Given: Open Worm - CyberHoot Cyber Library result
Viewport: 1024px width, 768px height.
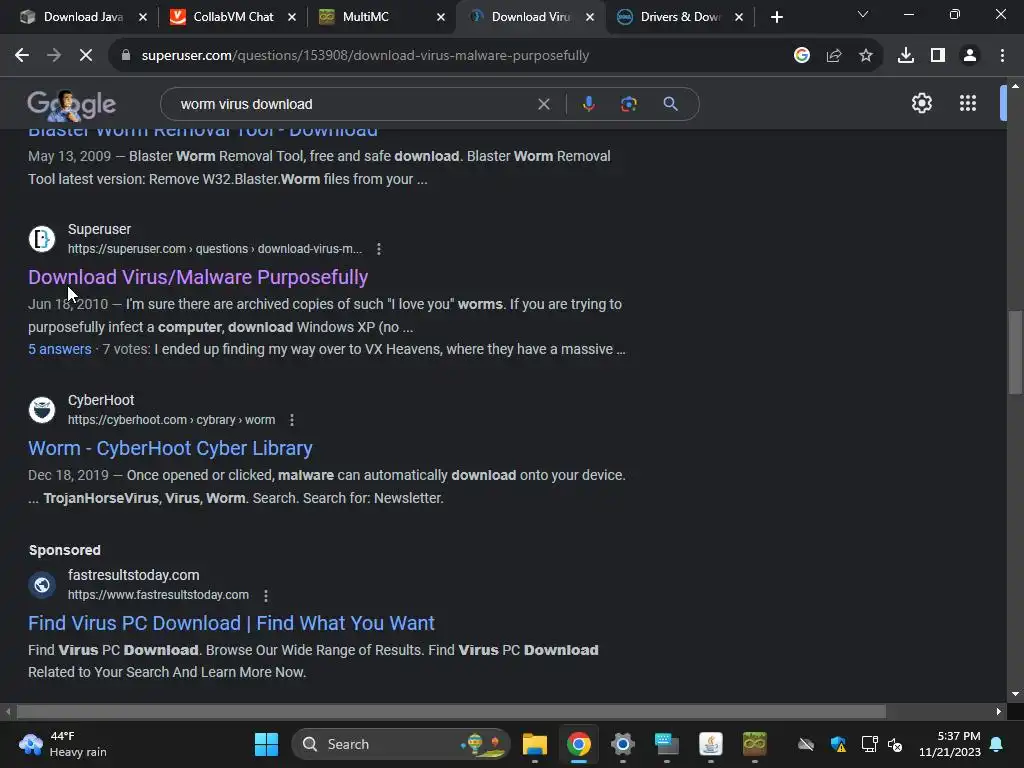Looking at the screenshot, I should coord(170,448).
